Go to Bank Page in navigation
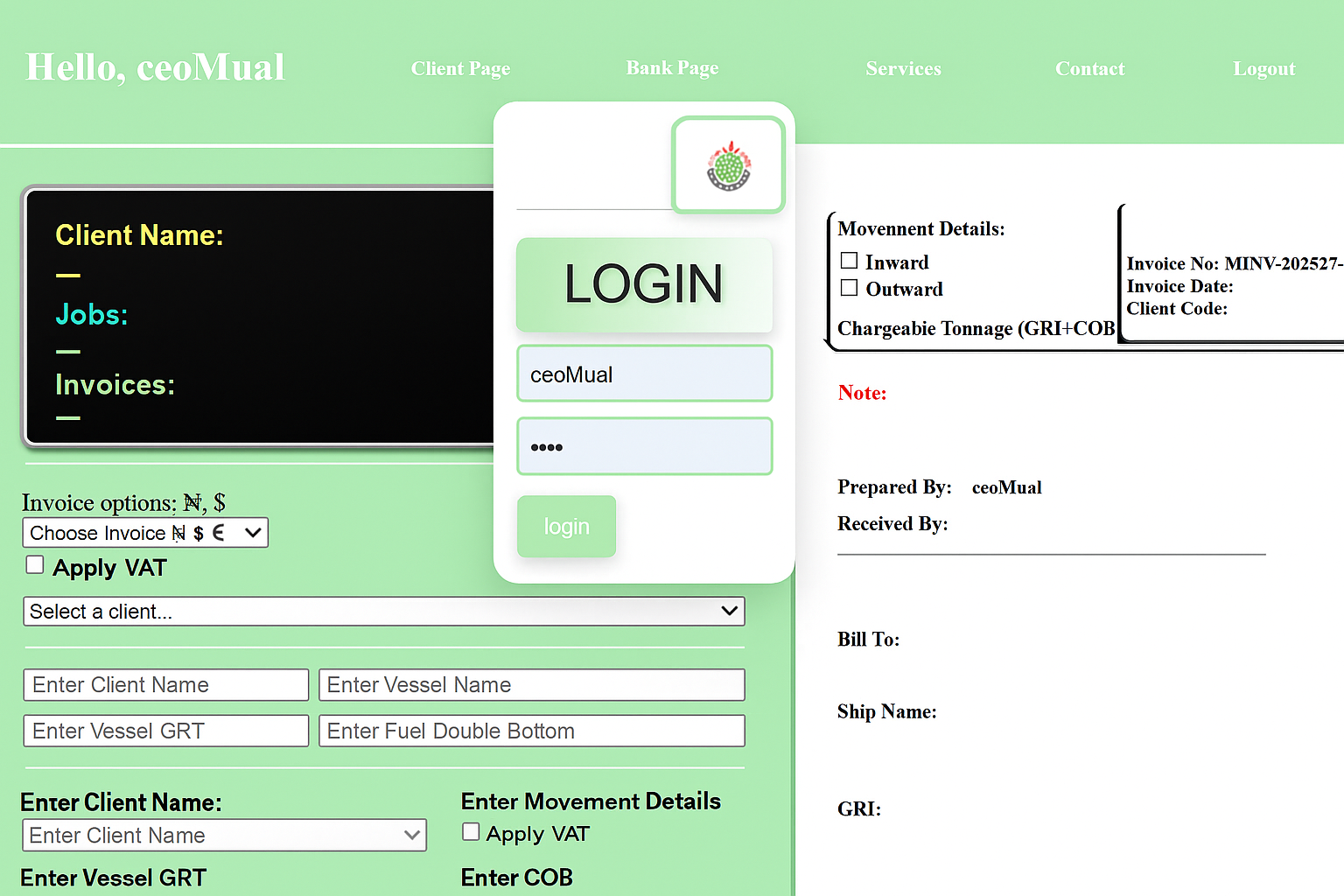The height and width of the screenshot is (896, 1344). tap(672, 68)
